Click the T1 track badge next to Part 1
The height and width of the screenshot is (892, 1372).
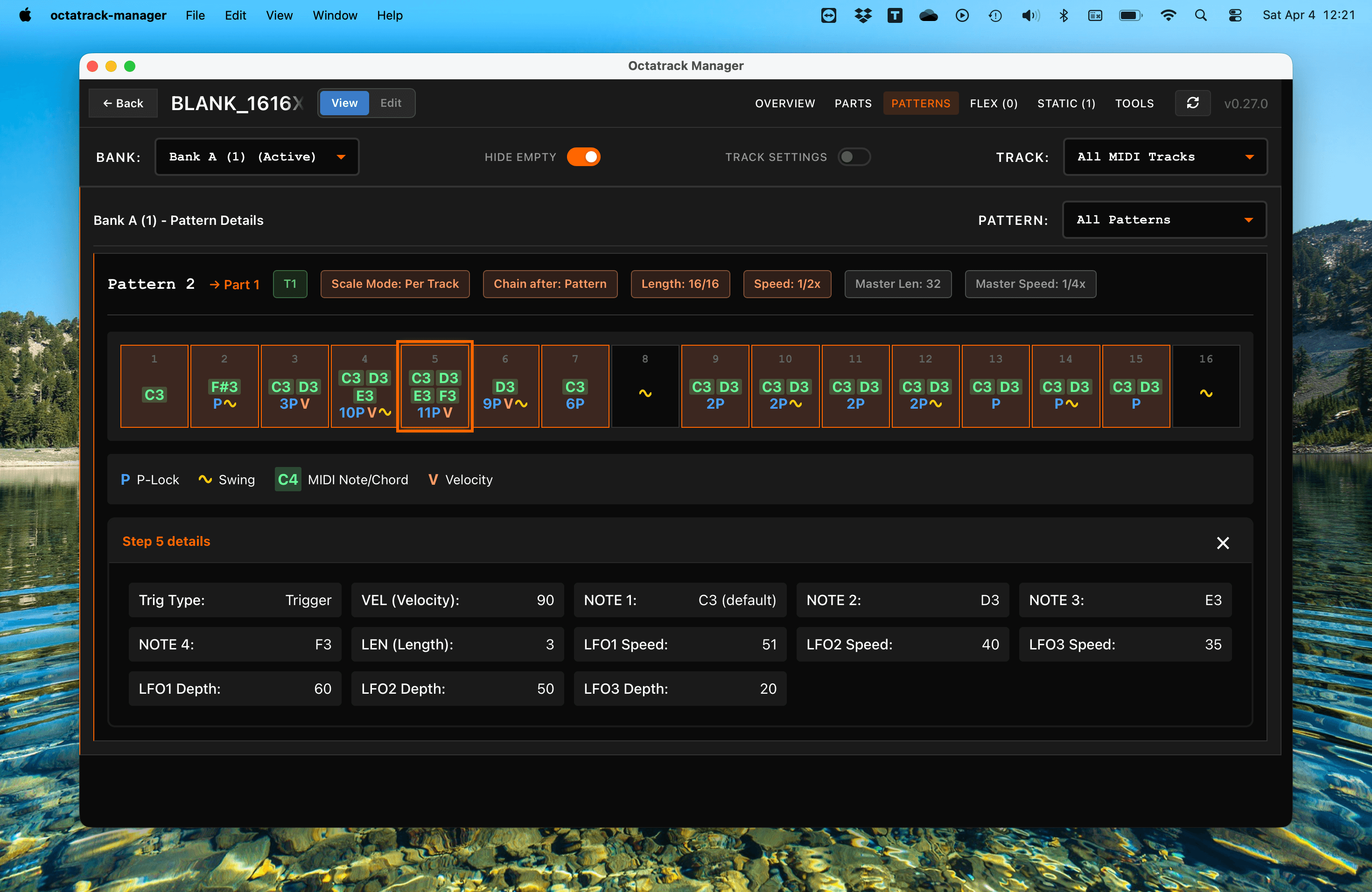tap(290, 284)
